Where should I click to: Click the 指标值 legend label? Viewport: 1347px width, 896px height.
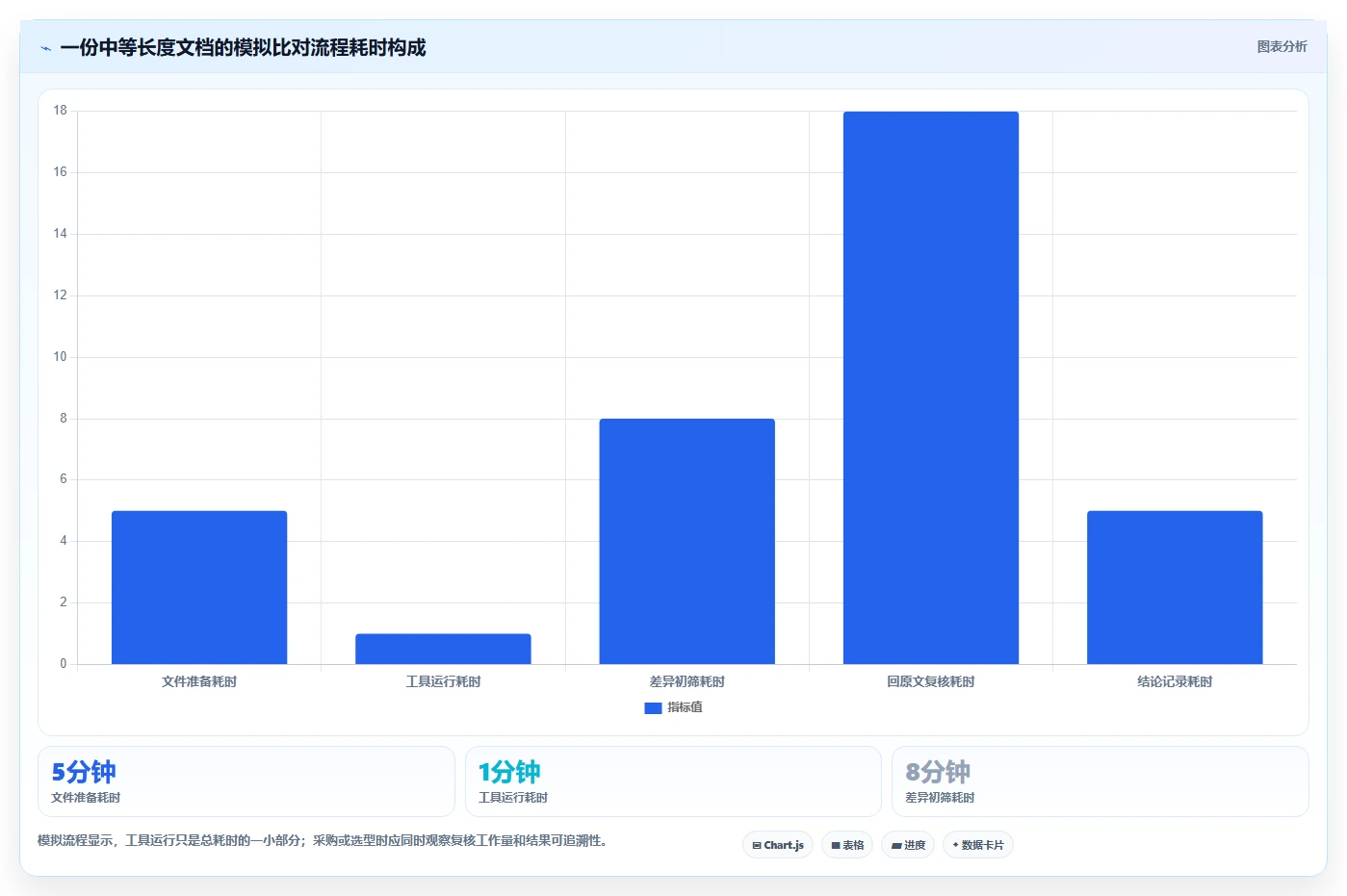[x=685, y=707]
